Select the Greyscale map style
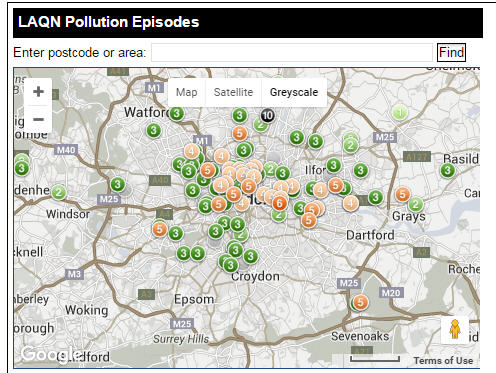The image size is (496, 373). coord(294,92)
